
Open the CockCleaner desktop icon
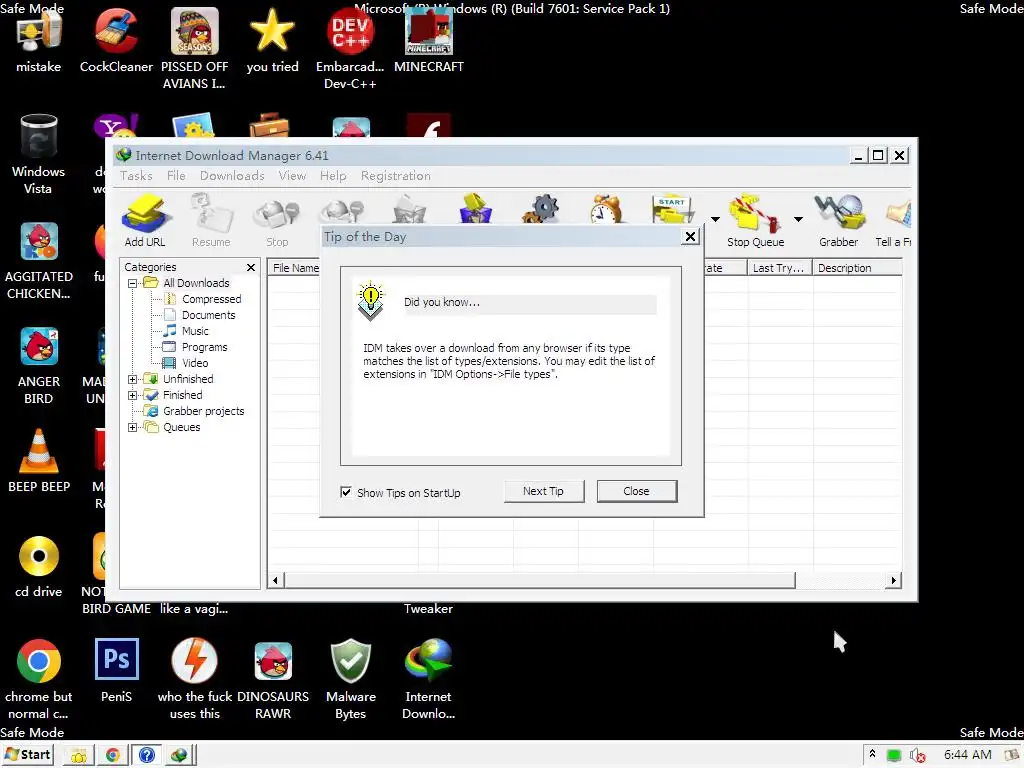pos(116,40)
